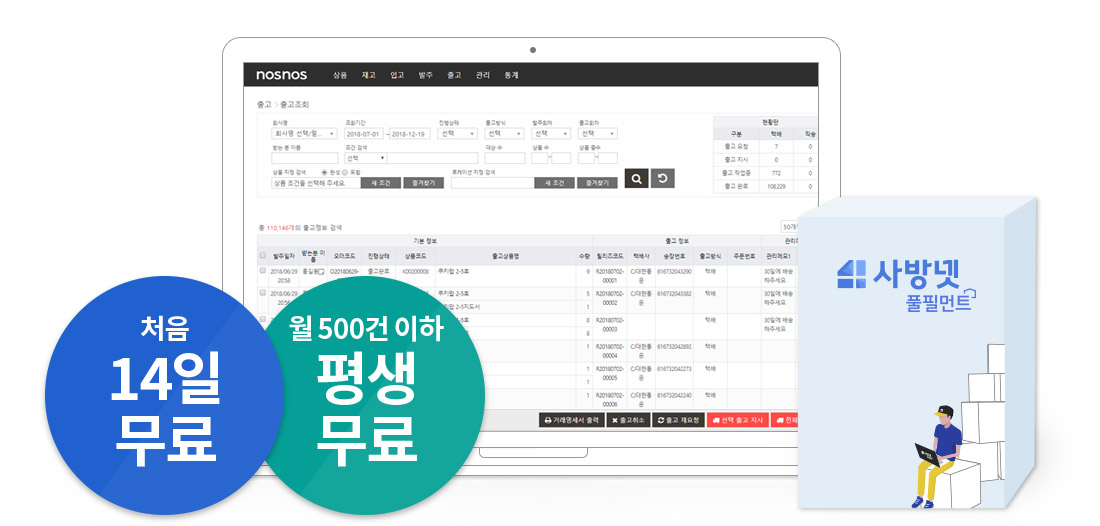Click product code K00200008 in first row
The height and width of the screenshot is (526, 1100).
[415, 271]
